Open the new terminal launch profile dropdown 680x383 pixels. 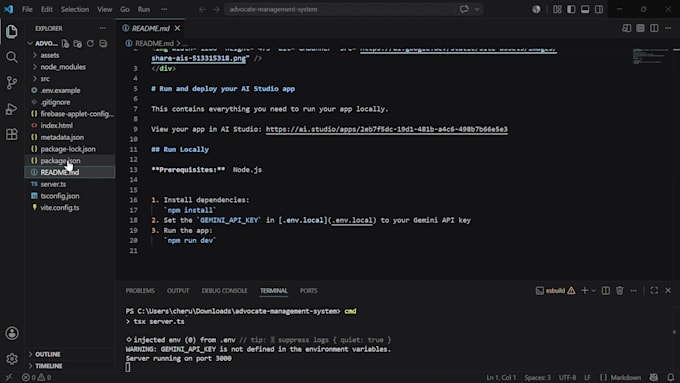coord(593,291)
